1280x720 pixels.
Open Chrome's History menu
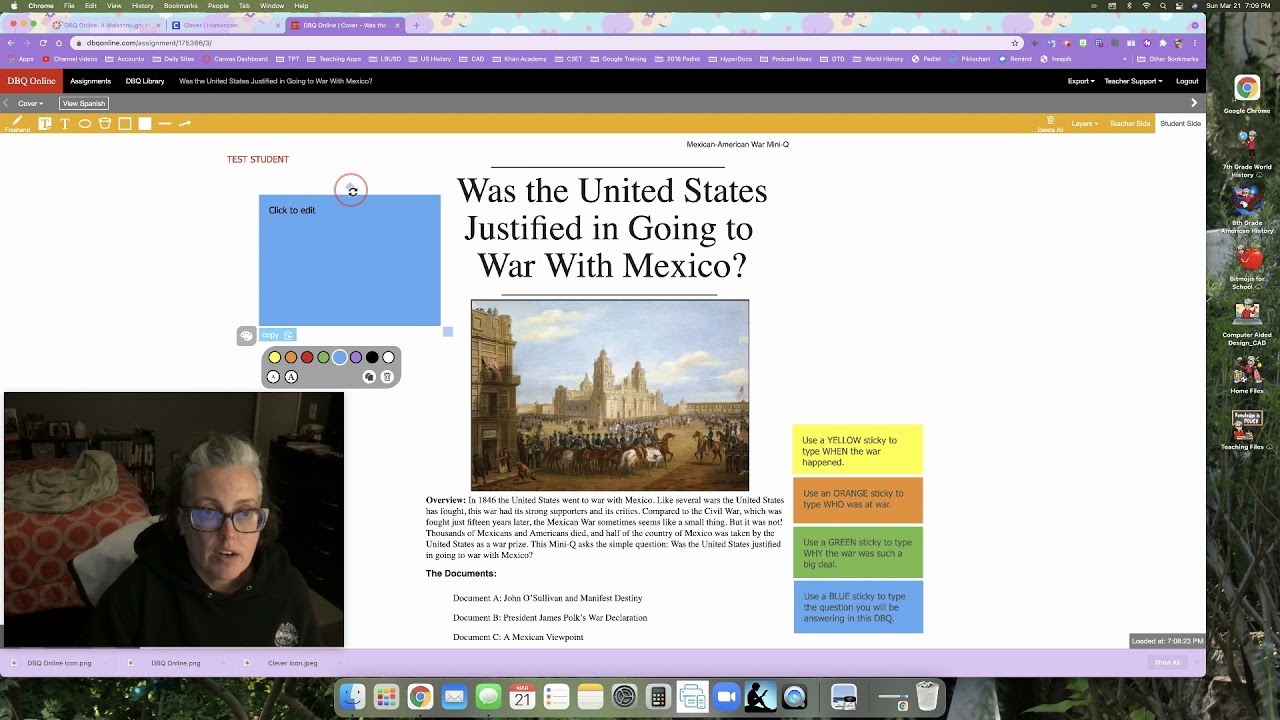[x=143, y=6]
